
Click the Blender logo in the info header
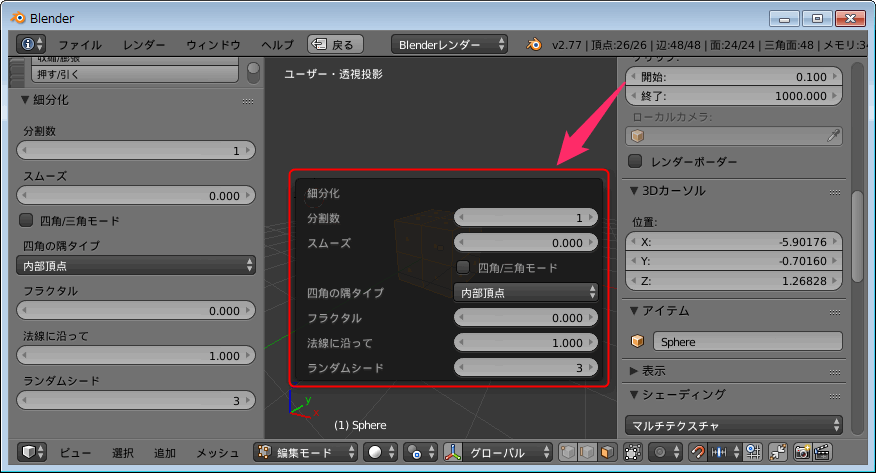click(534, 45)
